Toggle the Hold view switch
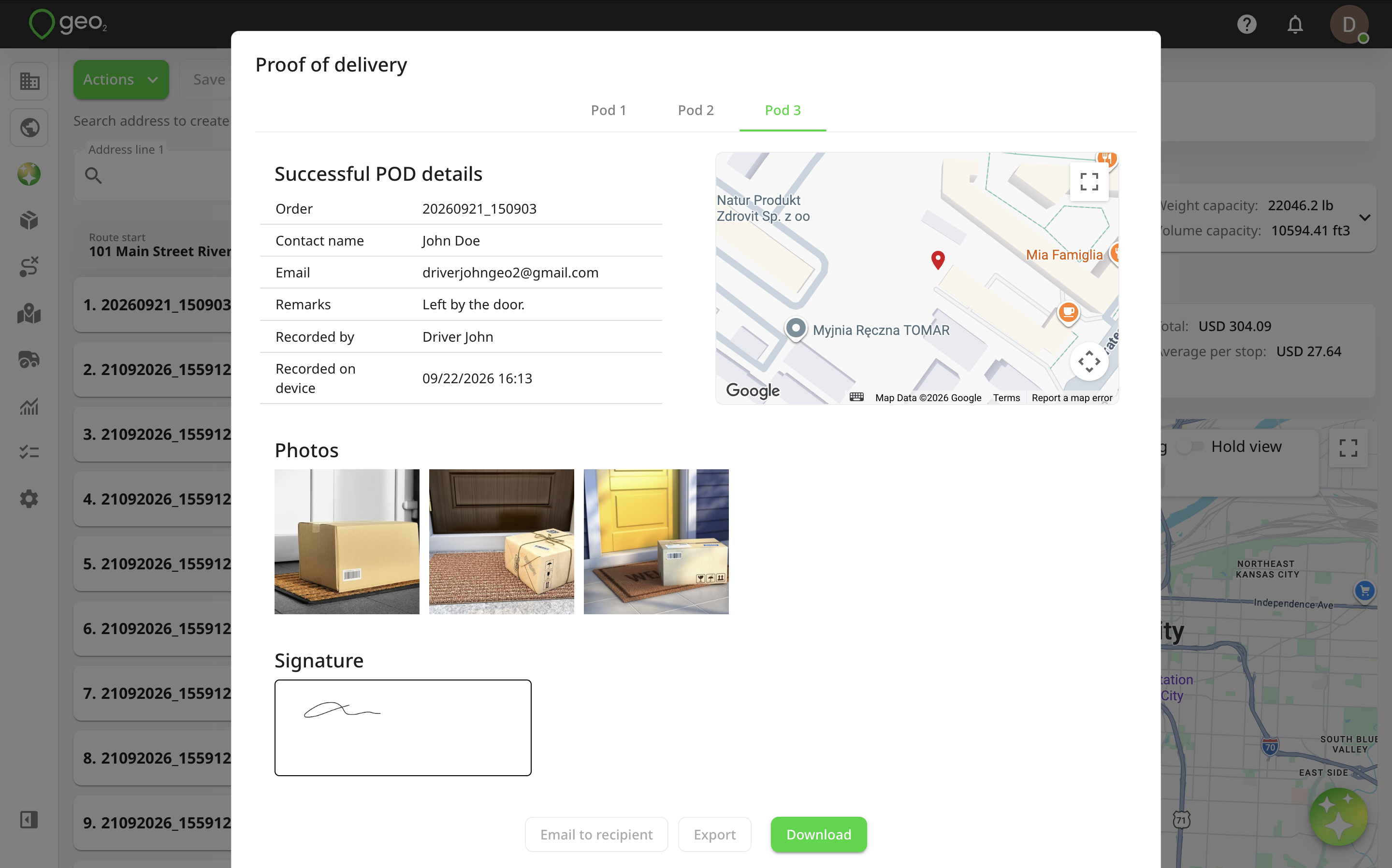 click(x=1190, y=447)
